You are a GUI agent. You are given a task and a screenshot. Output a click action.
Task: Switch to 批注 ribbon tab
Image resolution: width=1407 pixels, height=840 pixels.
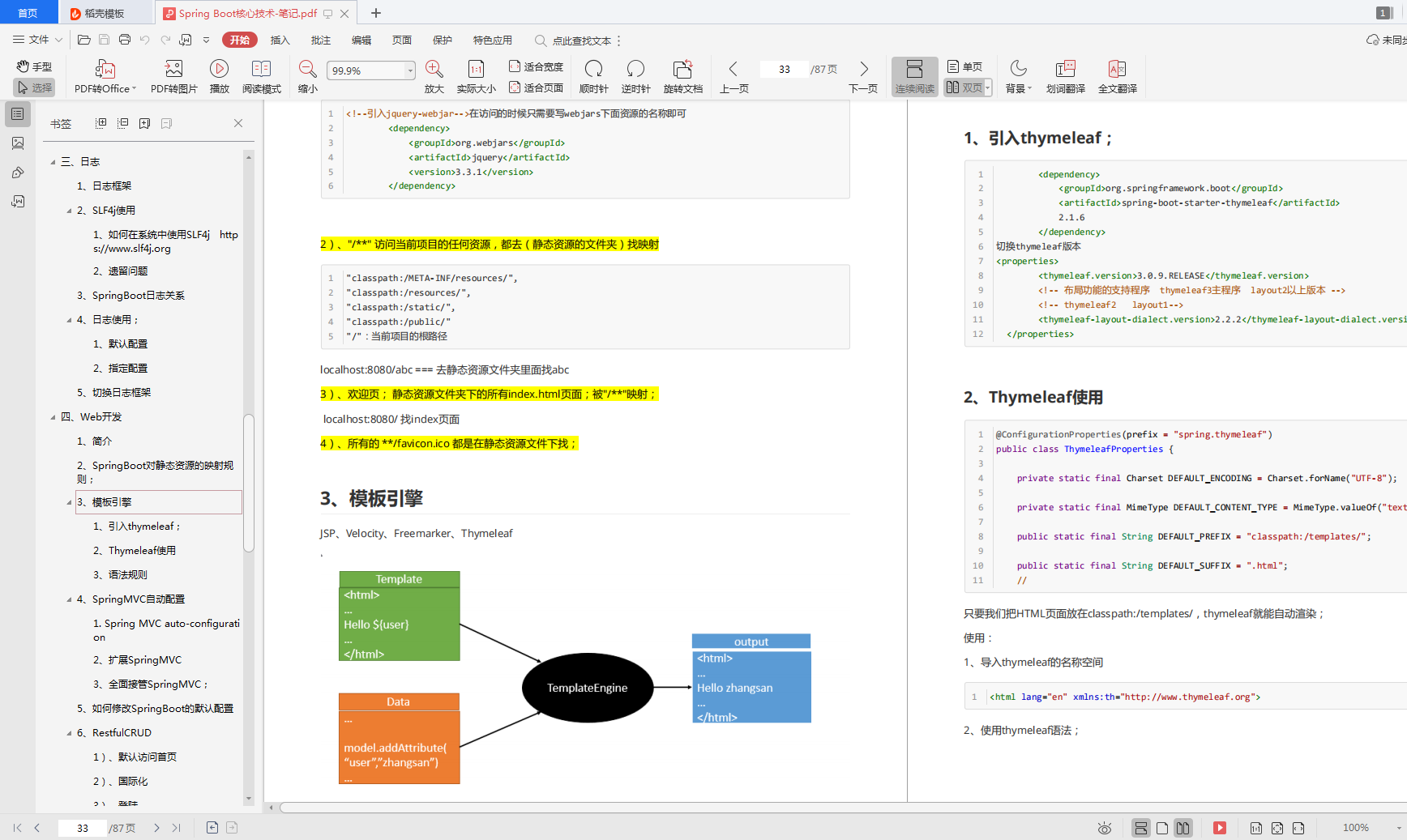[320, 40]
